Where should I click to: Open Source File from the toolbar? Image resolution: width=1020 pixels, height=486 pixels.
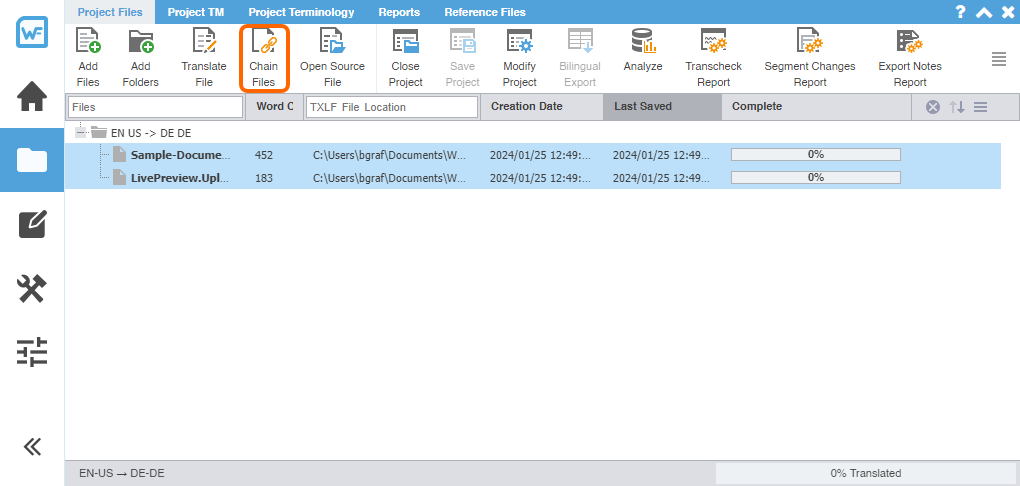[332, 43]
